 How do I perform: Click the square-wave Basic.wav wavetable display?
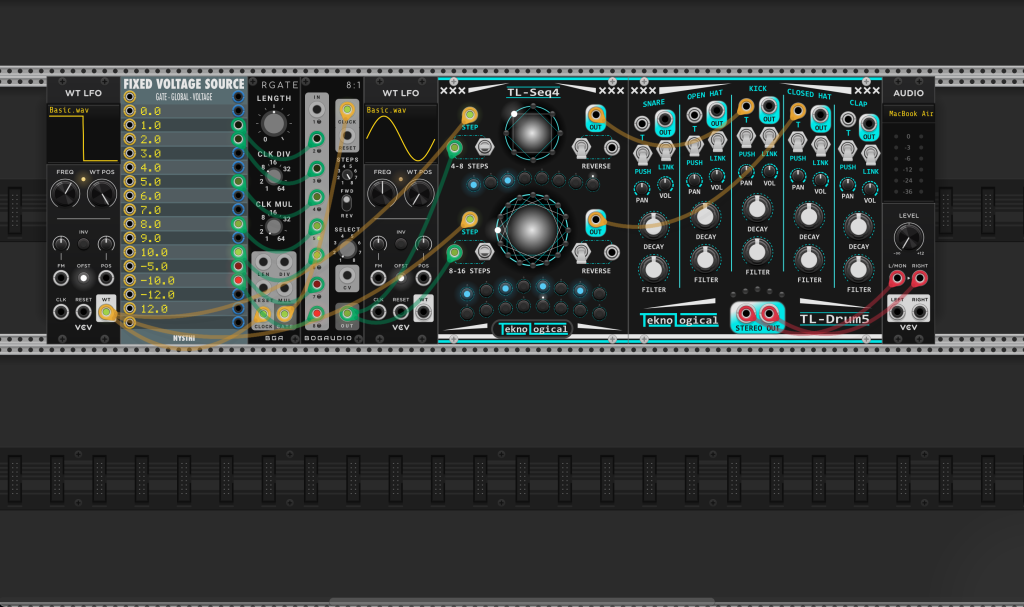pos(83,133)
